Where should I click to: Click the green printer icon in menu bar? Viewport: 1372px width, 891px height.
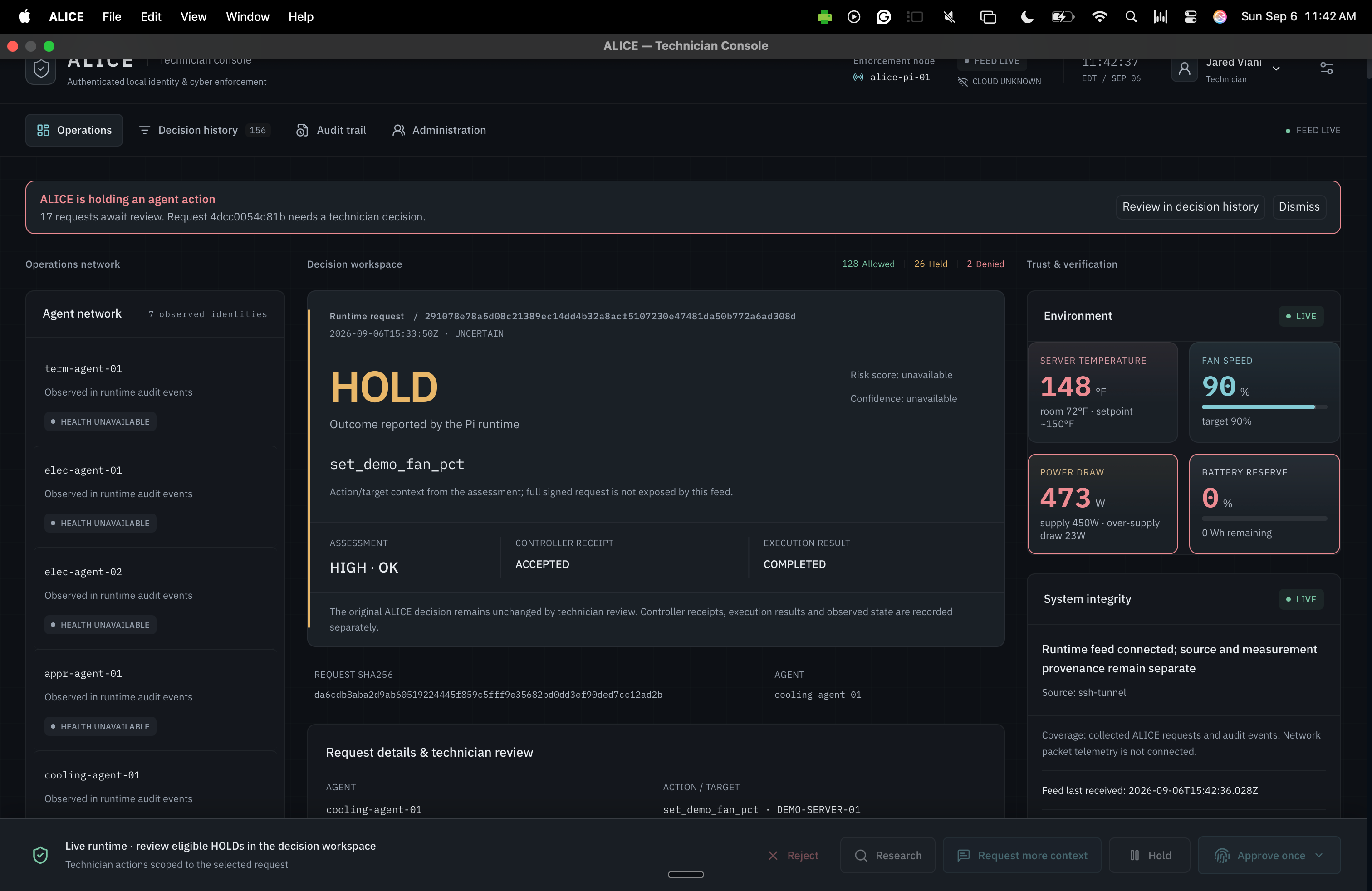(x=825, y=17)
